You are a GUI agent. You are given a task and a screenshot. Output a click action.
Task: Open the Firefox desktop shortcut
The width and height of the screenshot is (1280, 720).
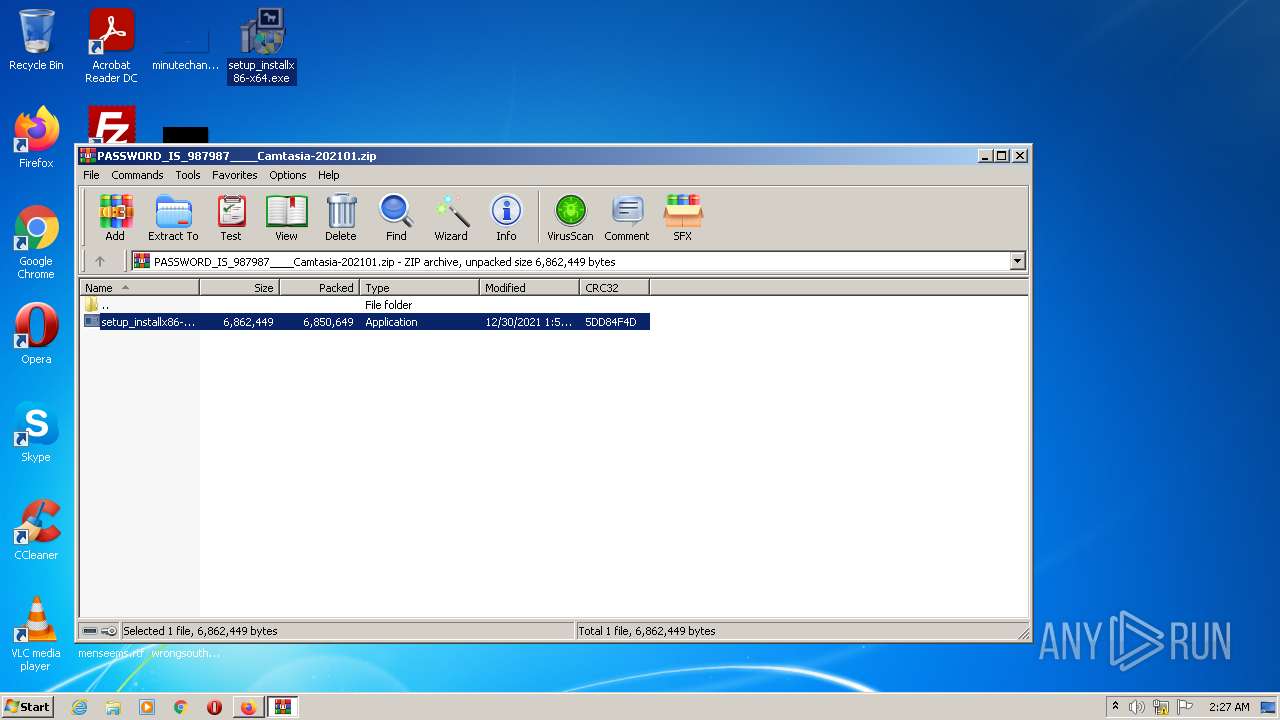click(36, 138)
